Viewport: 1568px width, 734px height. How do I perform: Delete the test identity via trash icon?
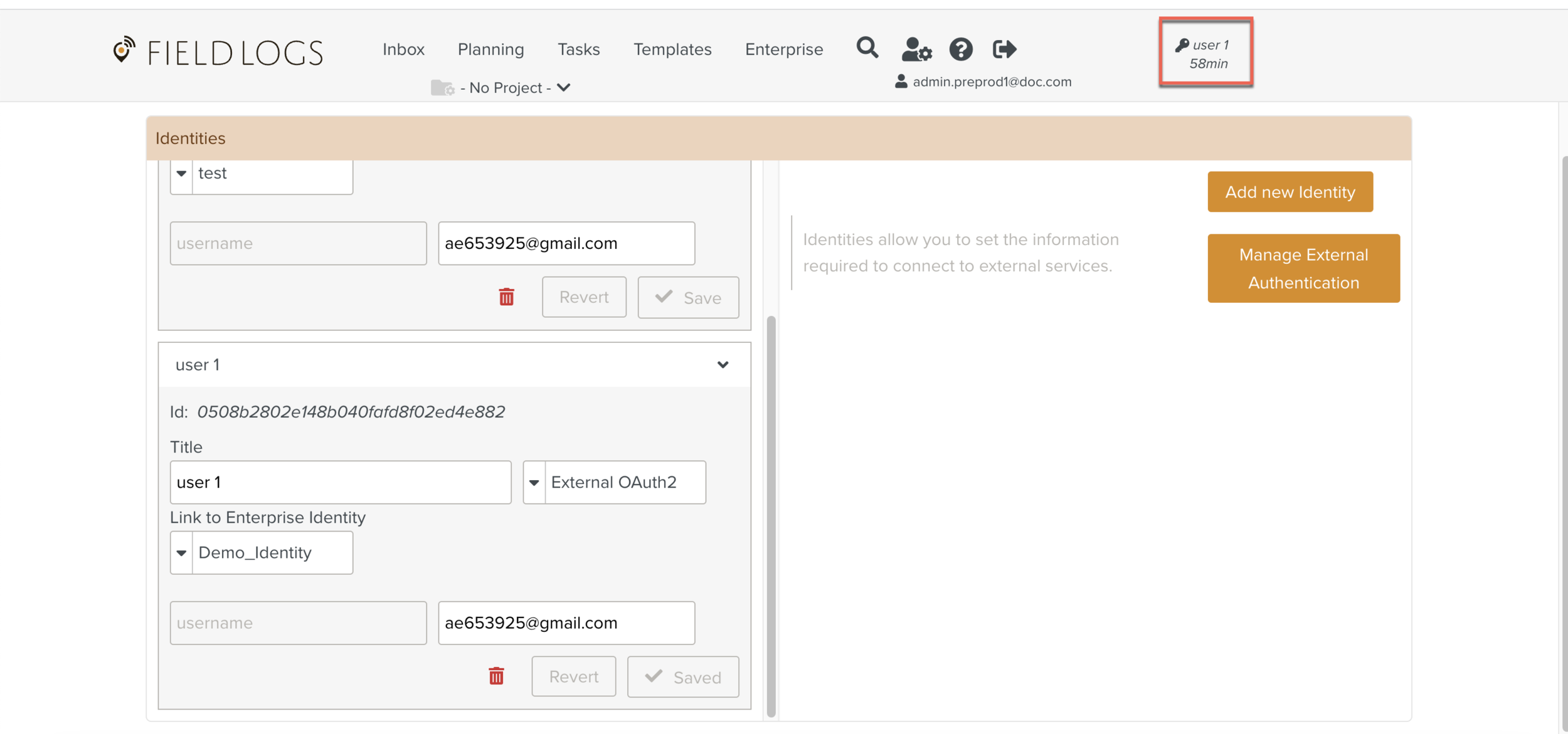[506, 296]
